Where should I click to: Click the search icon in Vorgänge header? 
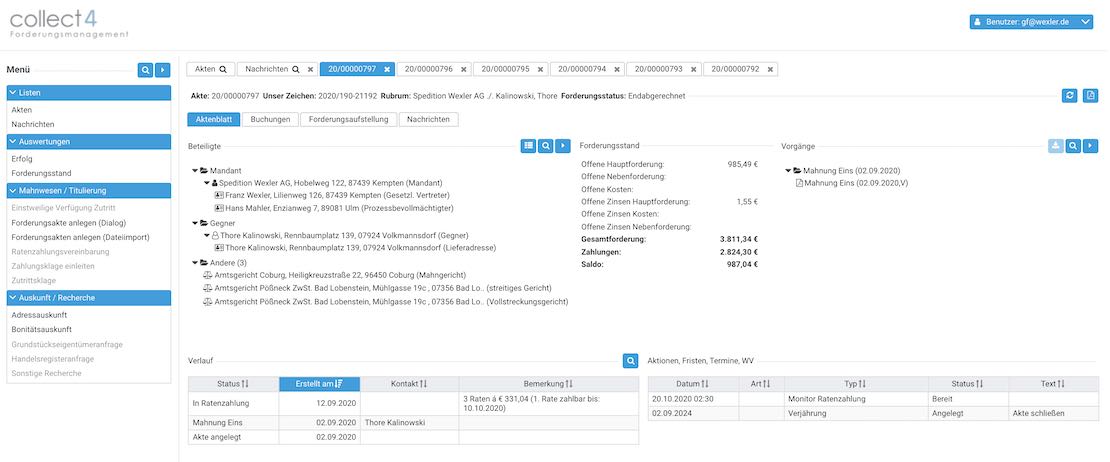[x=1072, y=146]
